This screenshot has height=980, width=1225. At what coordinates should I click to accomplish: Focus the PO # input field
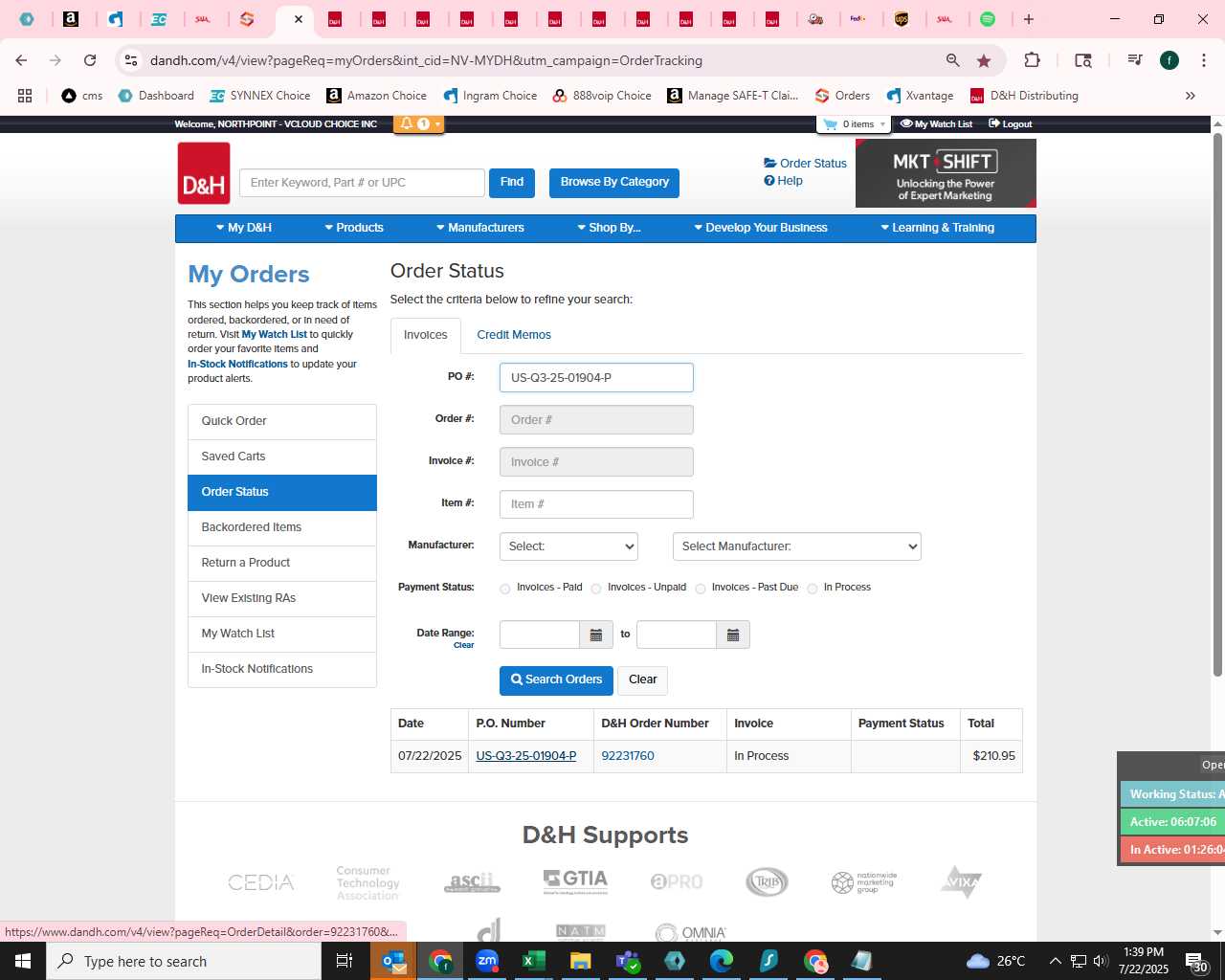pos(596,378)
